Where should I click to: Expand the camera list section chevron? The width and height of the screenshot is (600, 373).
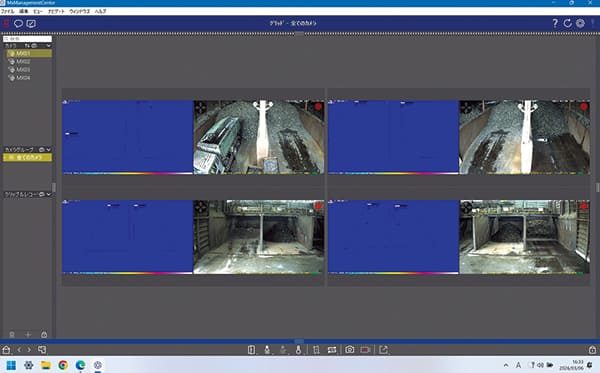pyautogui.click(x=49, y=46)
